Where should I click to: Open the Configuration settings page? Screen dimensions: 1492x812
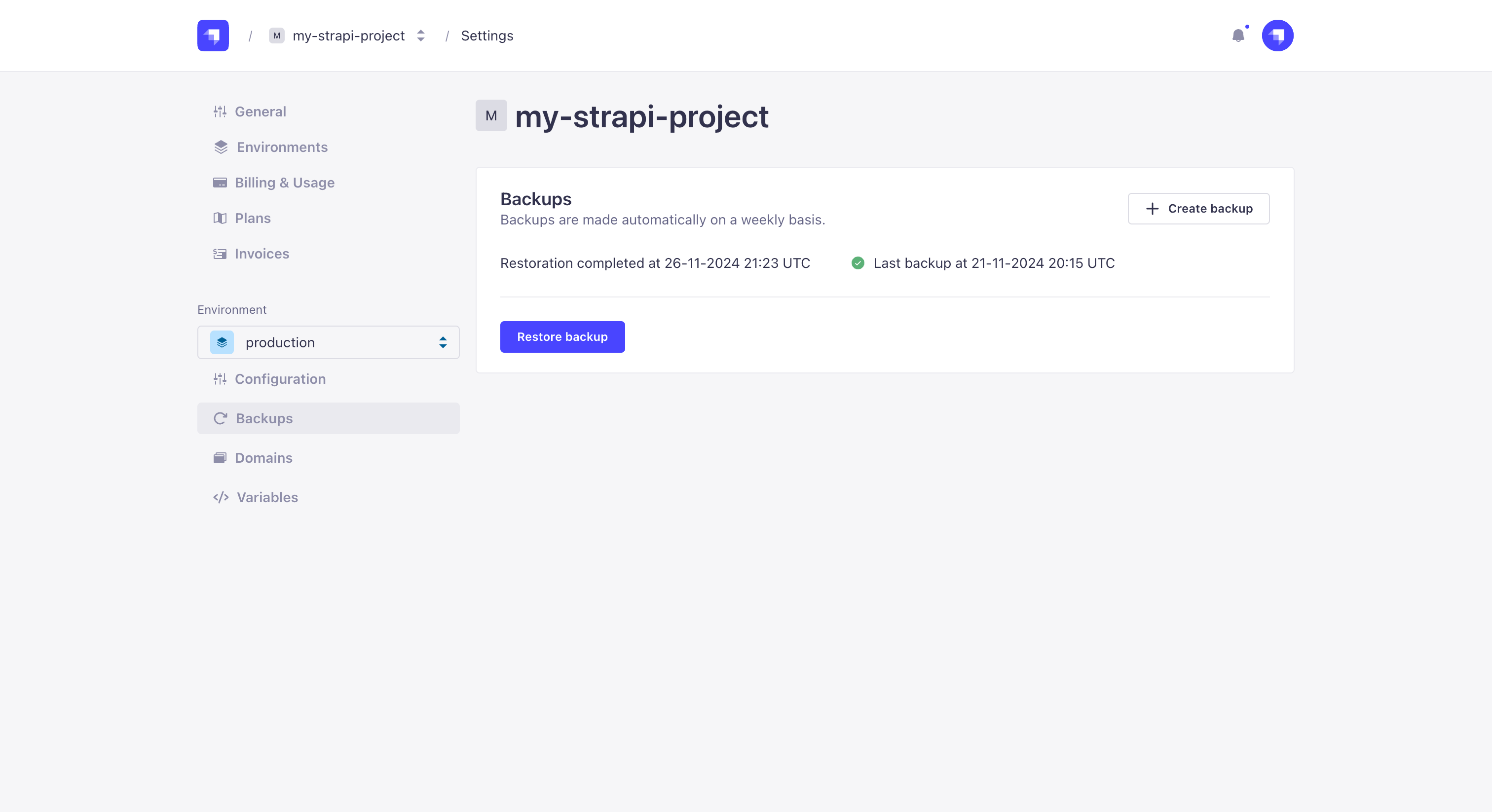[280, 379]
